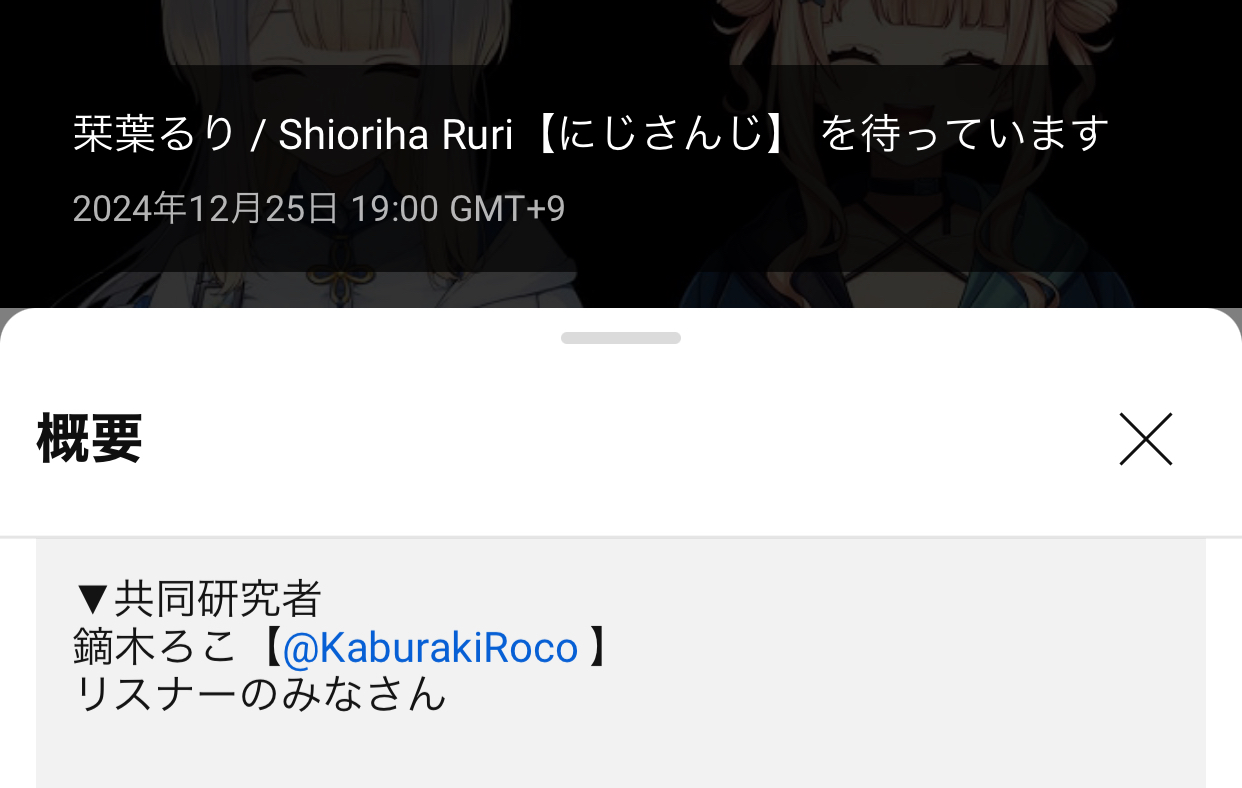Image resolution: width=1242 pixels, height=788 pixels.
Task: Click the ▼ triangle before 共同研究者
Action: click(x=92, y=599)
